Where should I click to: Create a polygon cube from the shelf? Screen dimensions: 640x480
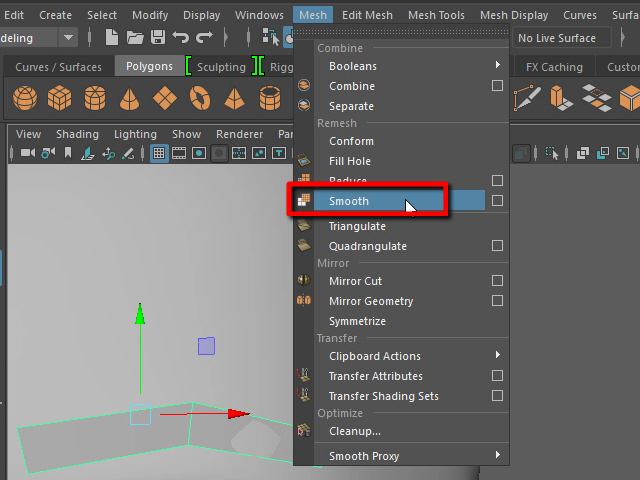tap(59, 99)
